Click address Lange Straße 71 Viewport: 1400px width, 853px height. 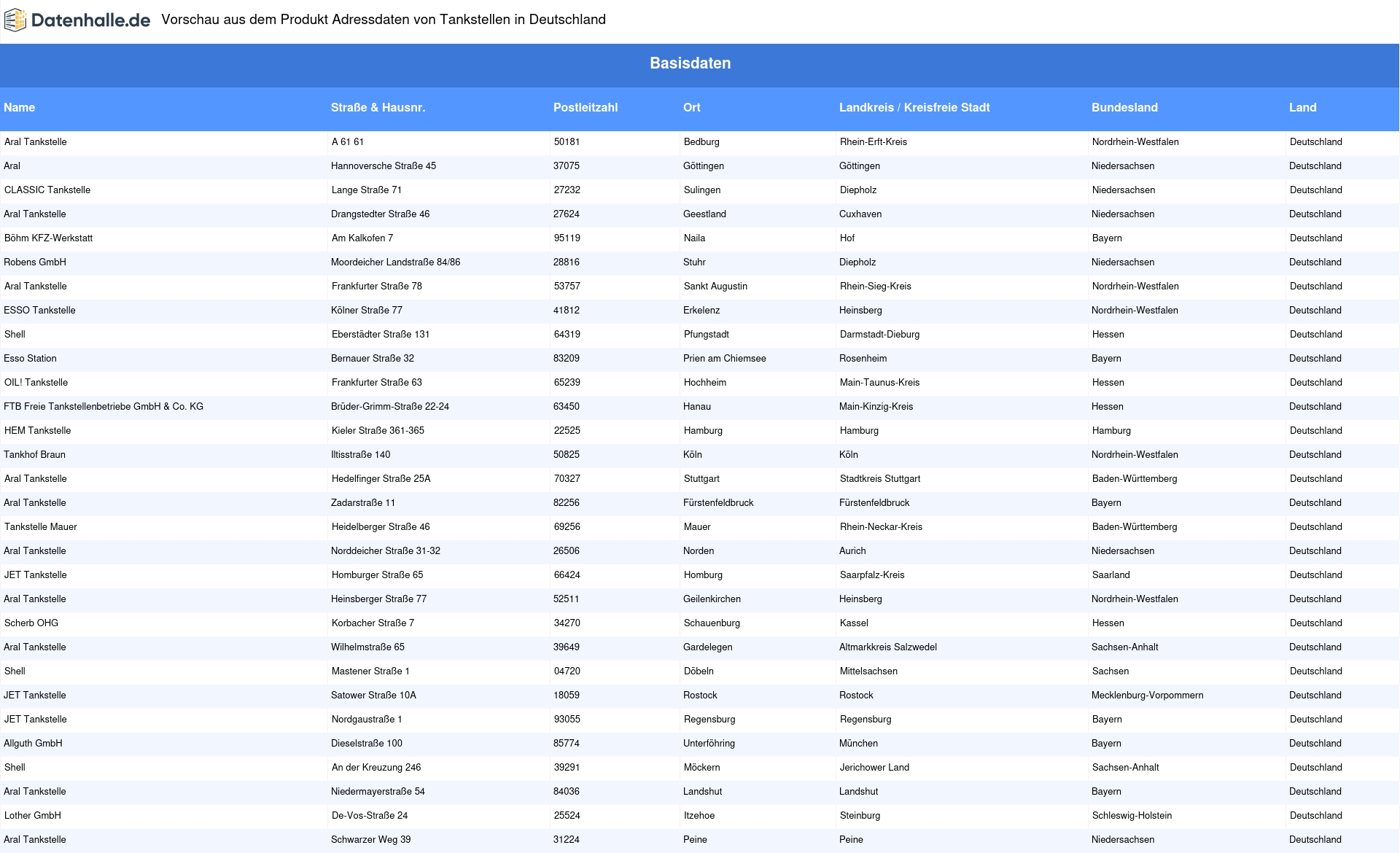tap(367, 190)
